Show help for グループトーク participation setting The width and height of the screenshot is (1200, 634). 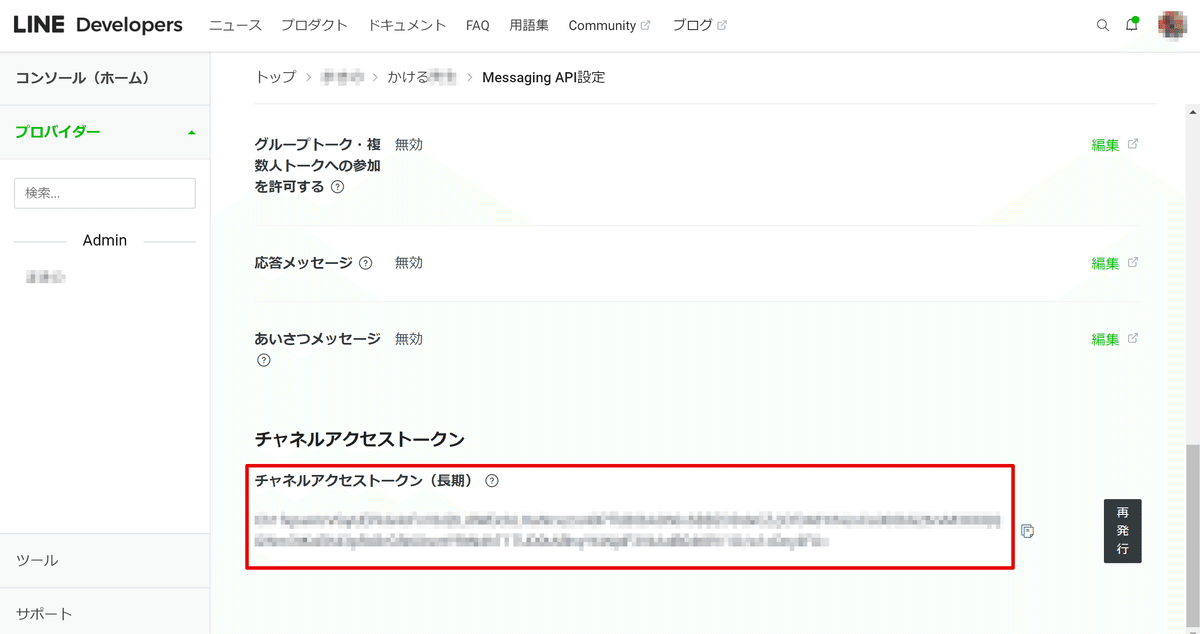338,187
